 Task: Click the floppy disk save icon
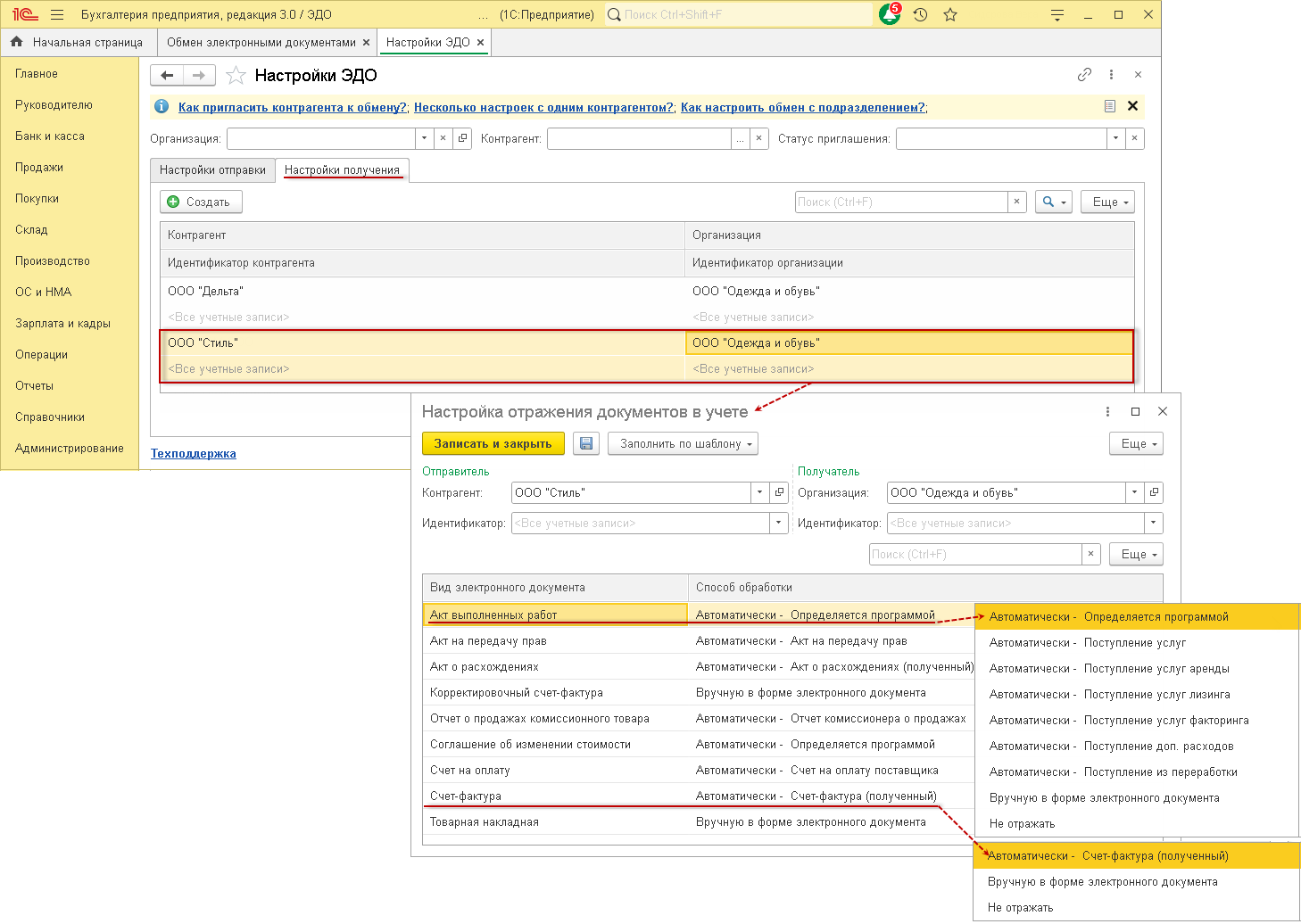coord(586,444)
